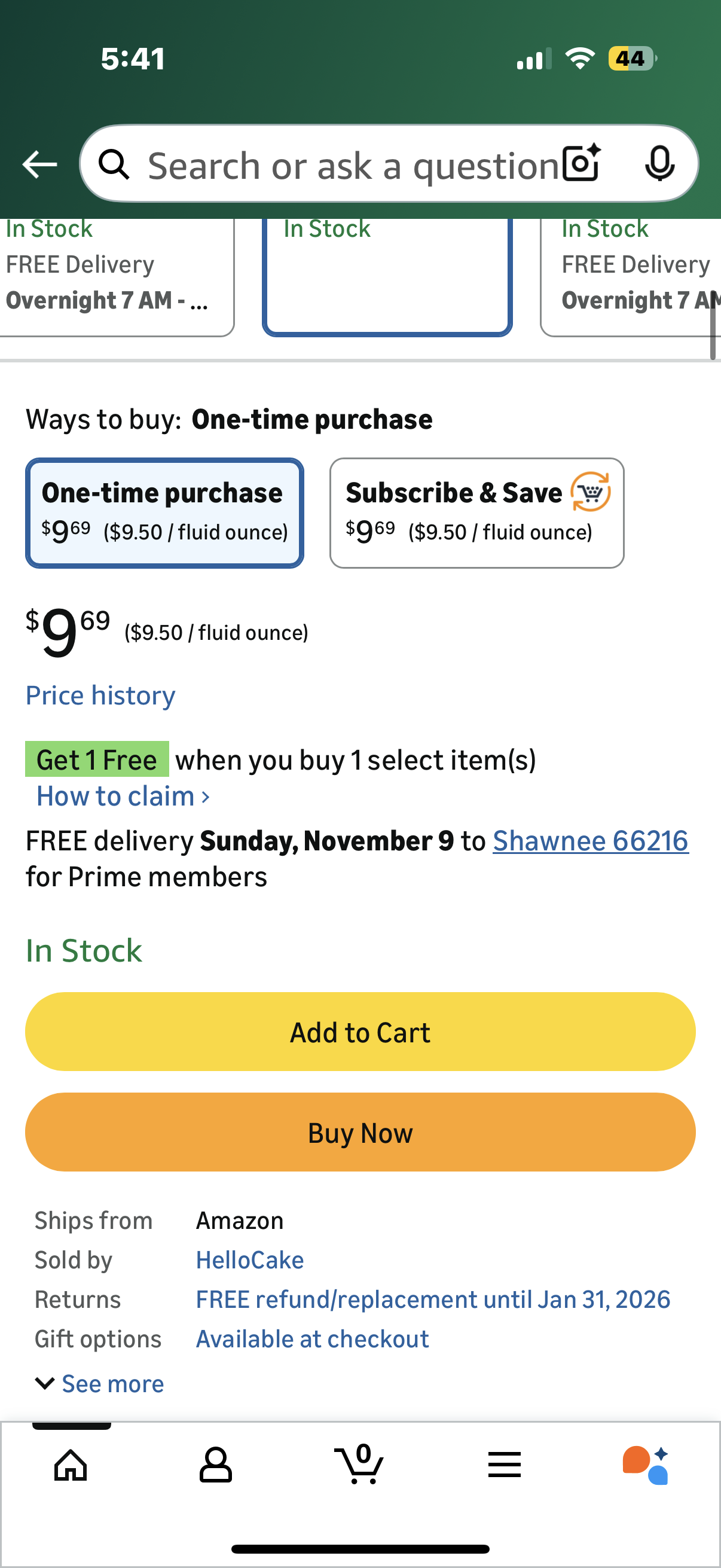Open HelloCake seller page
This screenshot has height=1568, width=721.
point(249,1260)
